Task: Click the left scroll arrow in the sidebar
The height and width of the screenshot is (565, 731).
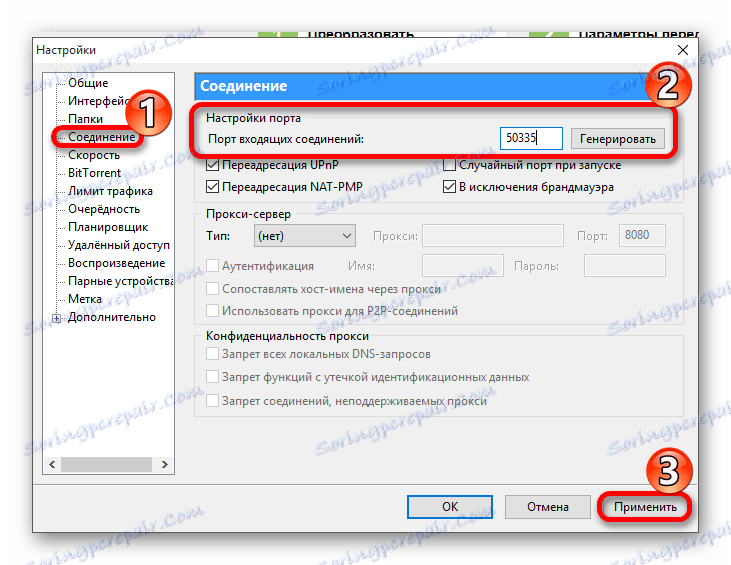Action: point(52,464)
